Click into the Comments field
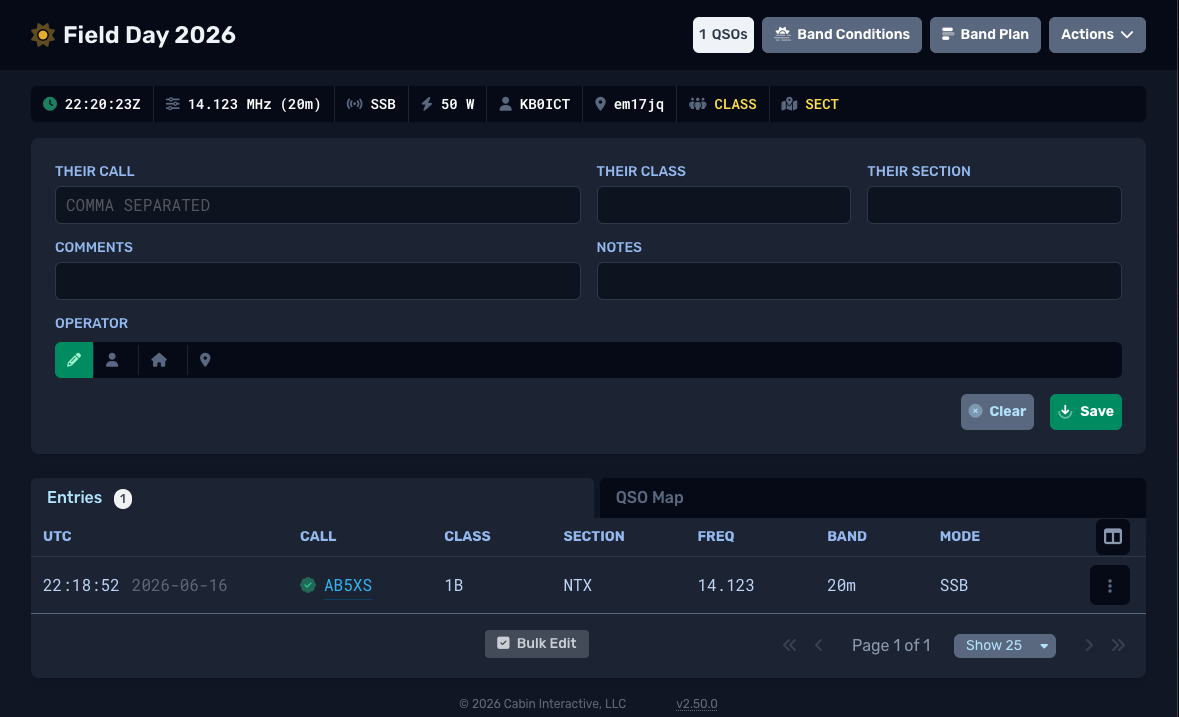 [317, 281]
